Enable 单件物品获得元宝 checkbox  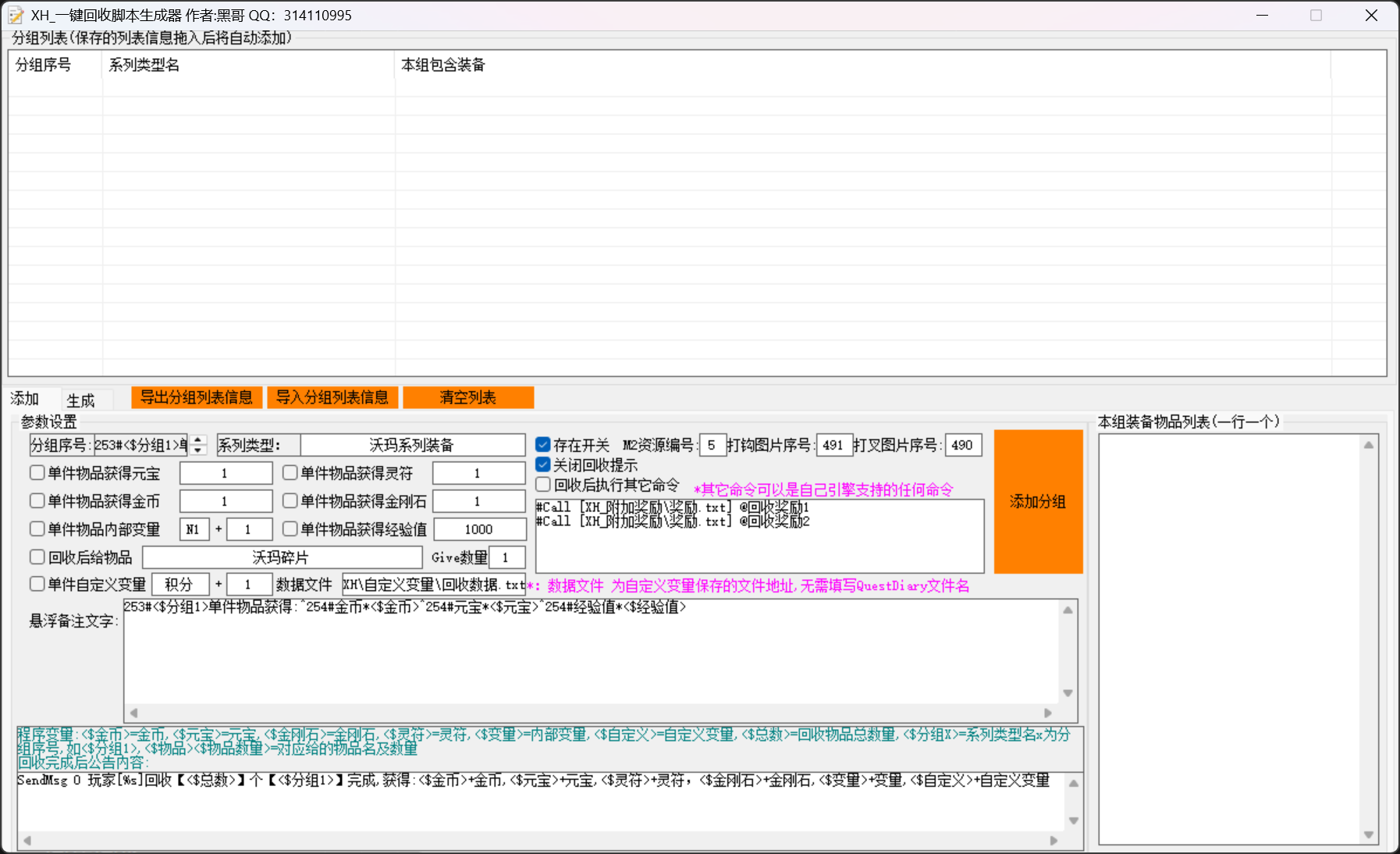coord(37,472)
